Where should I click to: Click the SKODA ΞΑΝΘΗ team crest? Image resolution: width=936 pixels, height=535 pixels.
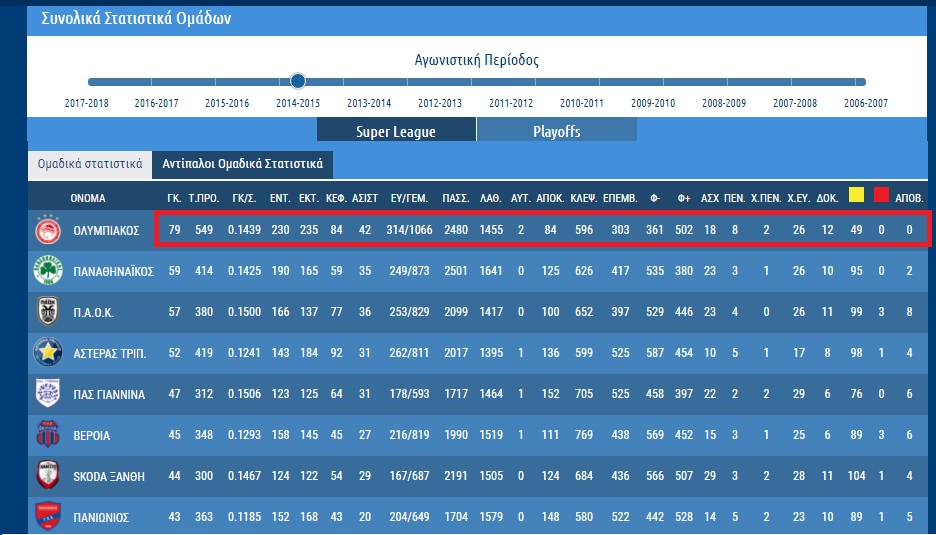48,476
